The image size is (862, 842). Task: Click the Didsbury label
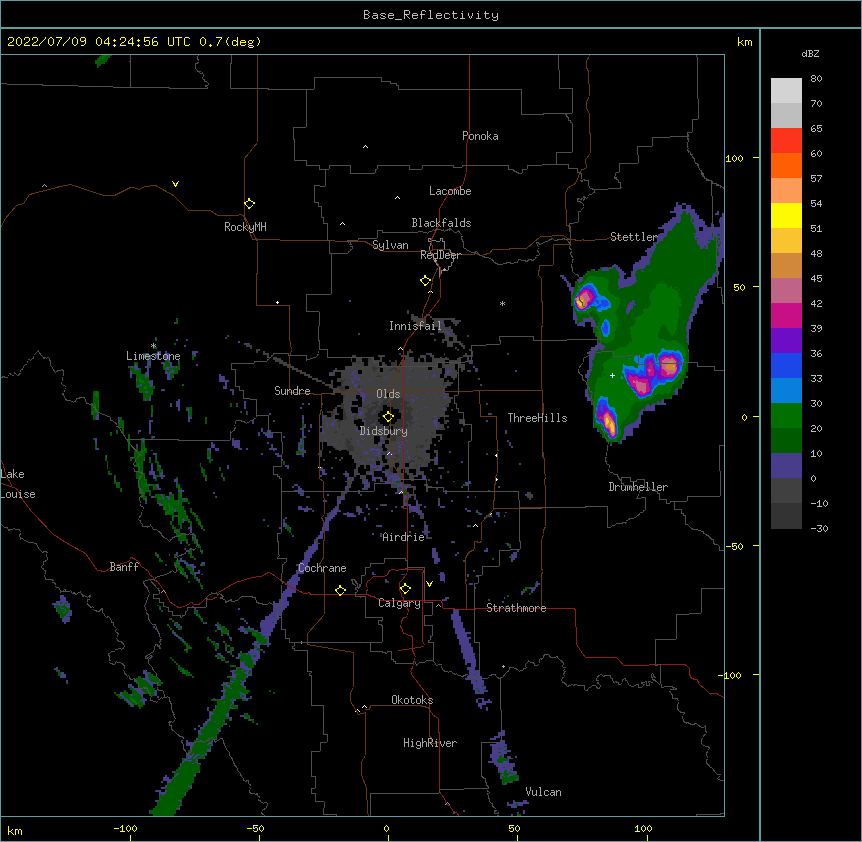383,431
